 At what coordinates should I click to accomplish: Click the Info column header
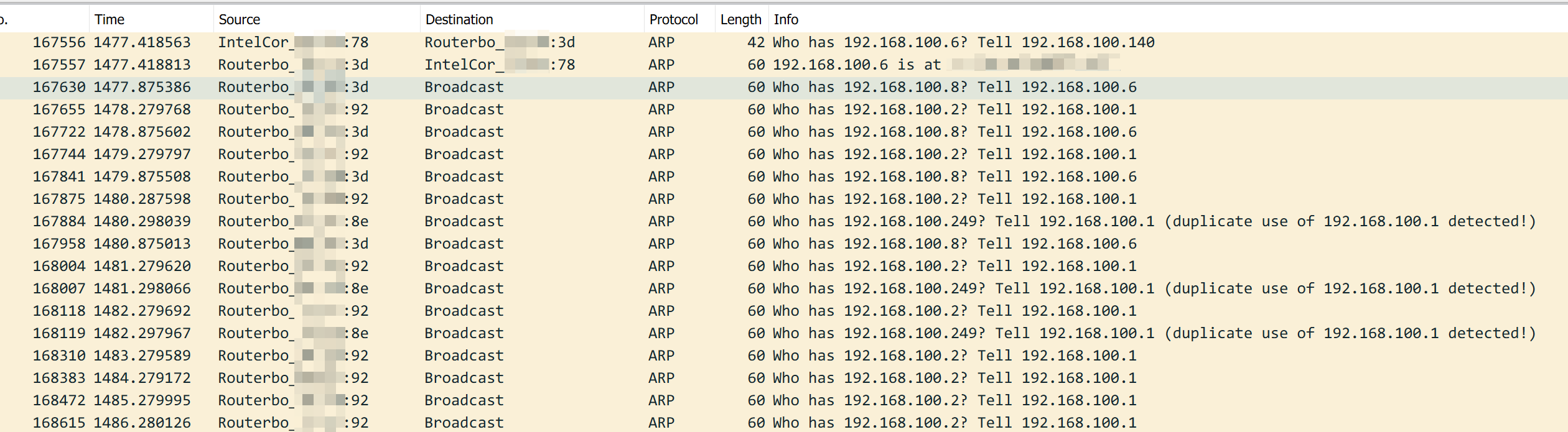tap(786, 20)
